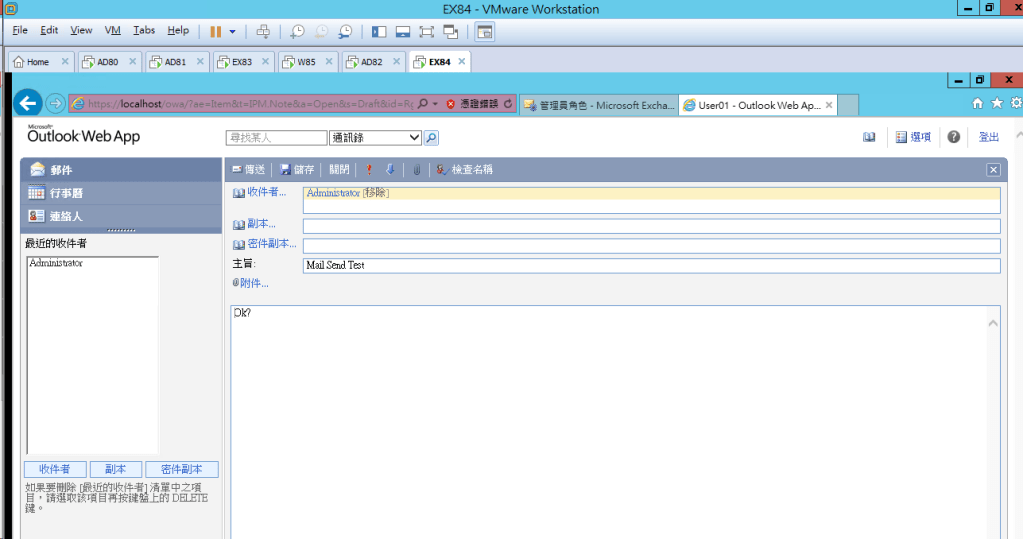This screenshot has height=539, width=1023.
Task: Open the help question mark icon
Action: coord(954,137)
